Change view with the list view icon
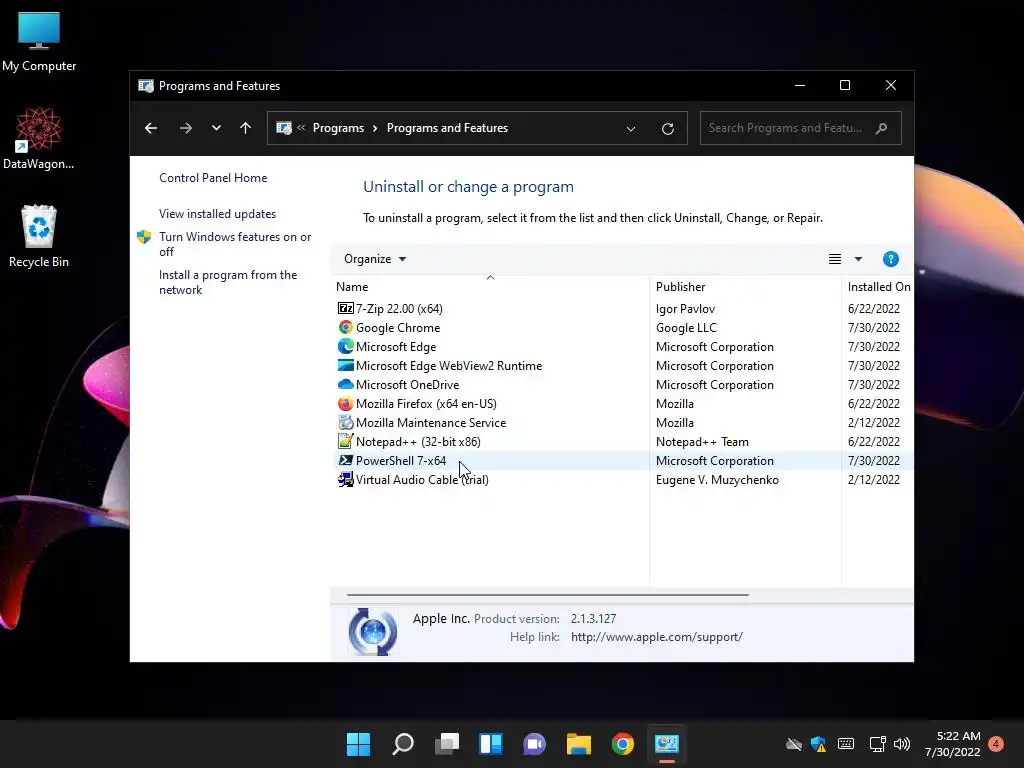 (x=835, y=259)
